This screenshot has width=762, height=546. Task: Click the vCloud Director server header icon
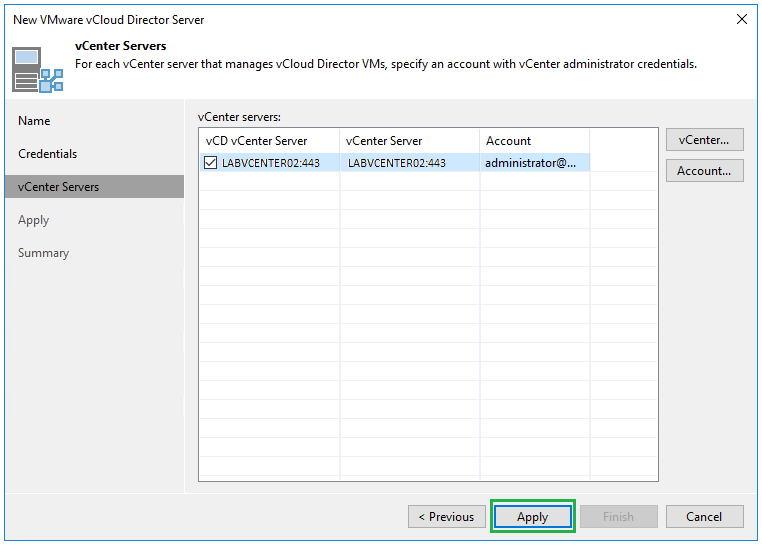[38, 68]
